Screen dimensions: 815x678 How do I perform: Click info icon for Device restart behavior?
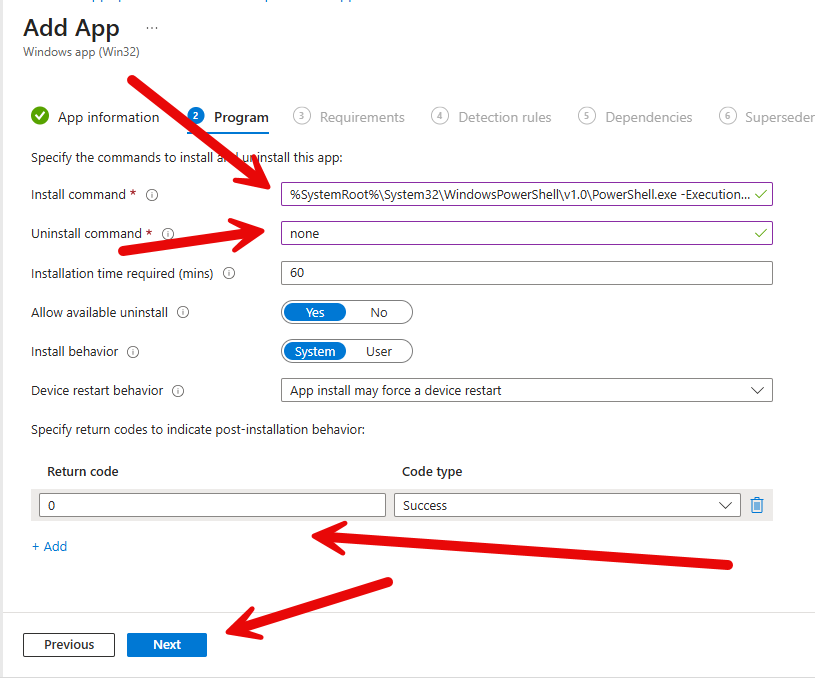(179, 391)
